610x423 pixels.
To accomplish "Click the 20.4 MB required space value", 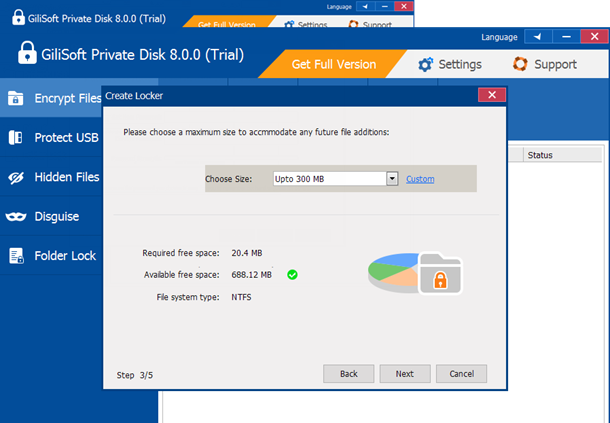I will click(247, 253).
